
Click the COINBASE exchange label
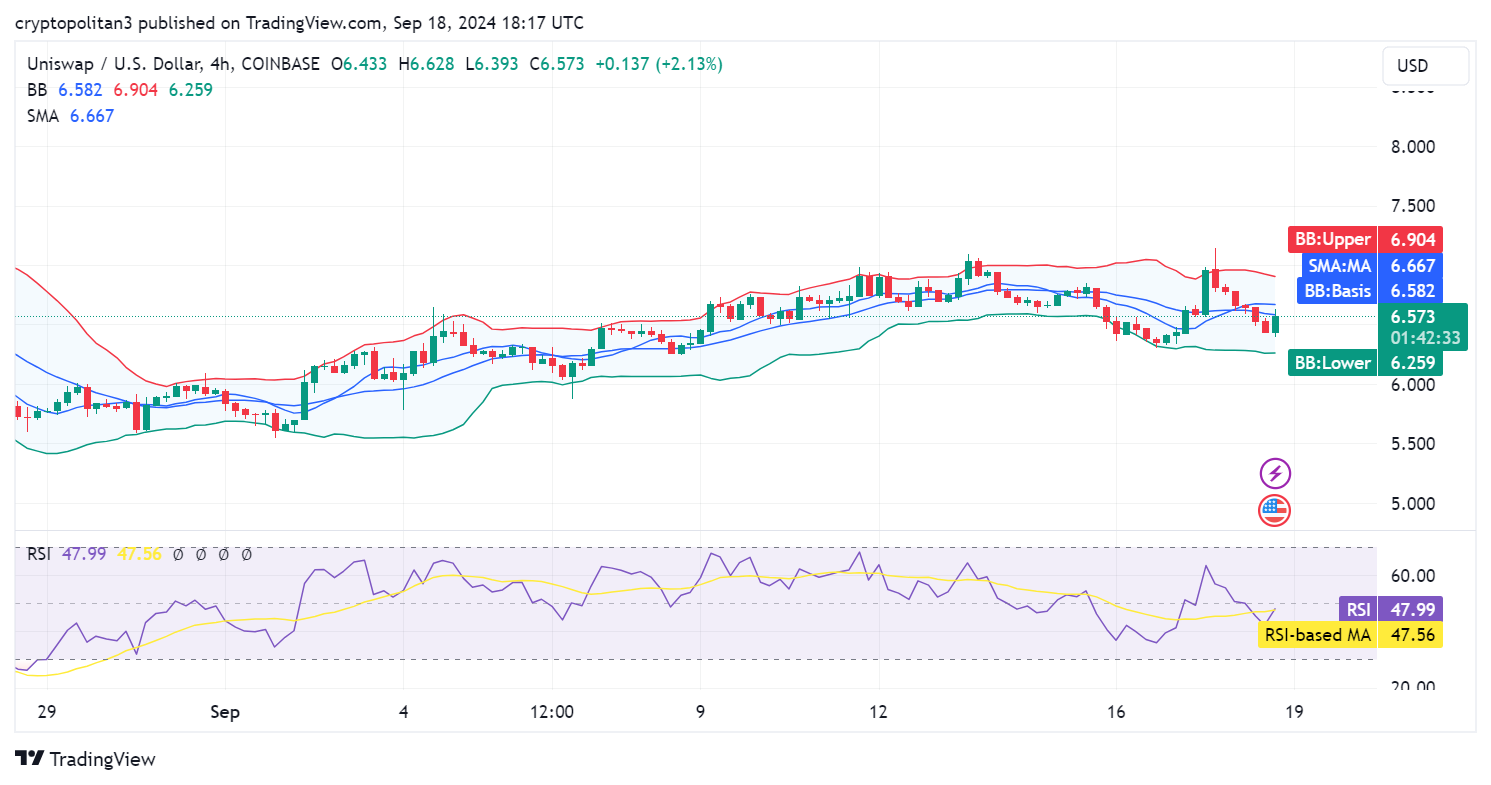(280, 64)
